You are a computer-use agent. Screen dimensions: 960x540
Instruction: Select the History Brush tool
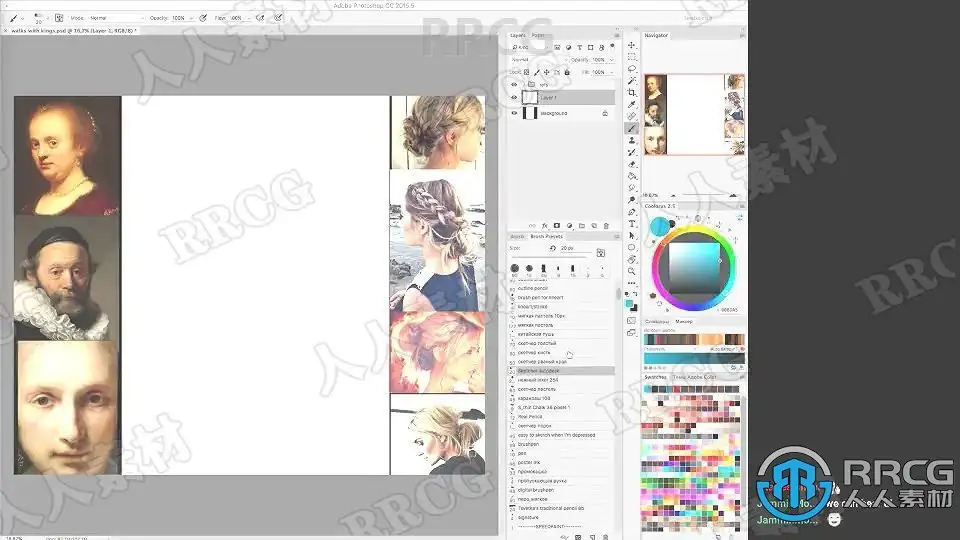[631, 152]
